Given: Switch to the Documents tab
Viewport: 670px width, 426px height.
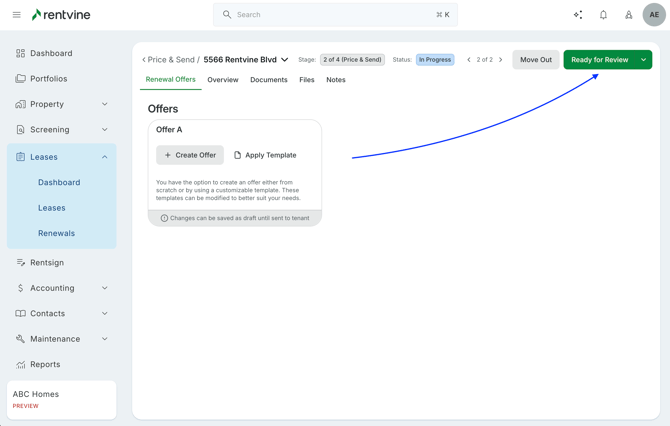Looking at the screenshot, I should (x=268, y=80).
